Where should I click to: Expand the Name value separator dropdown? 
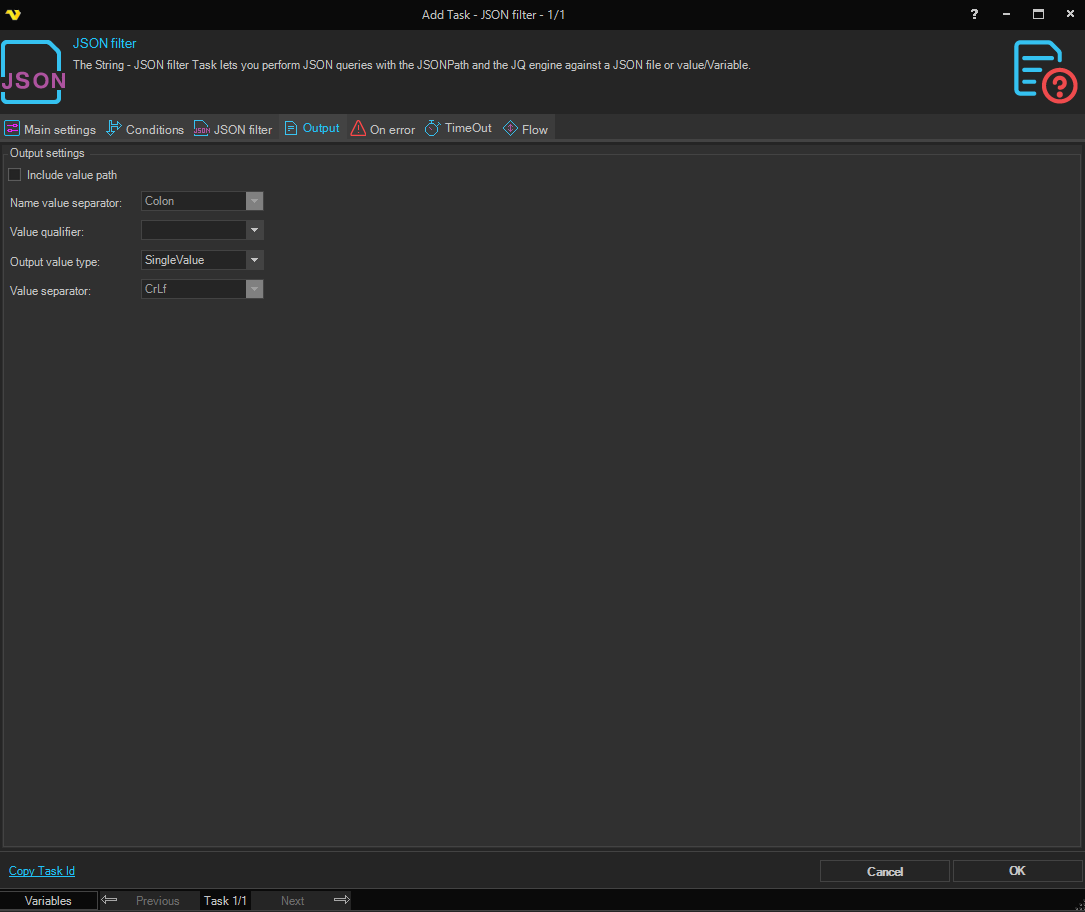click(255, 201)
